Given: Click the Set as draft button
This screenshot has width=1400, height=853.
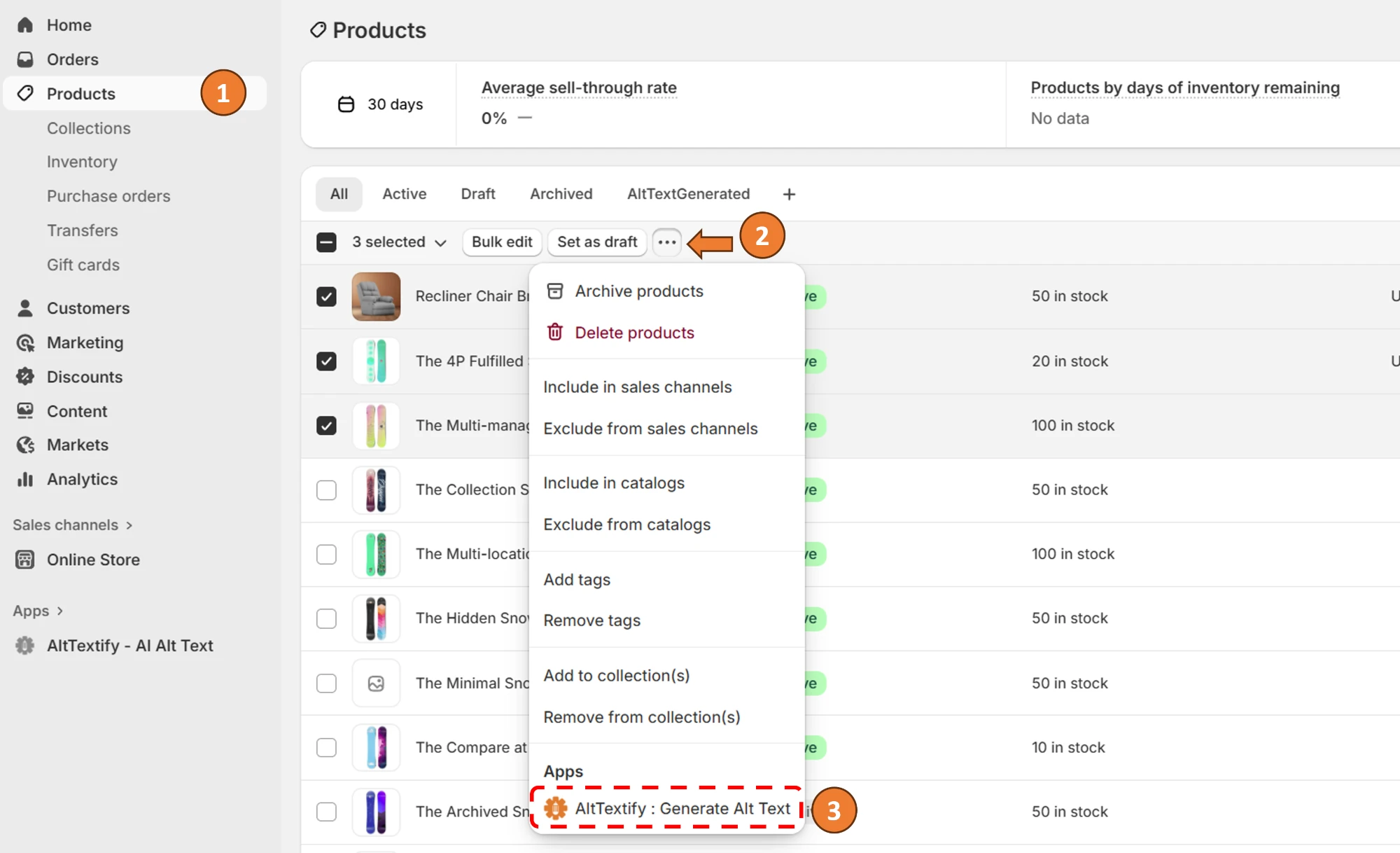Looking at the screenshot, I should point(596,242).
